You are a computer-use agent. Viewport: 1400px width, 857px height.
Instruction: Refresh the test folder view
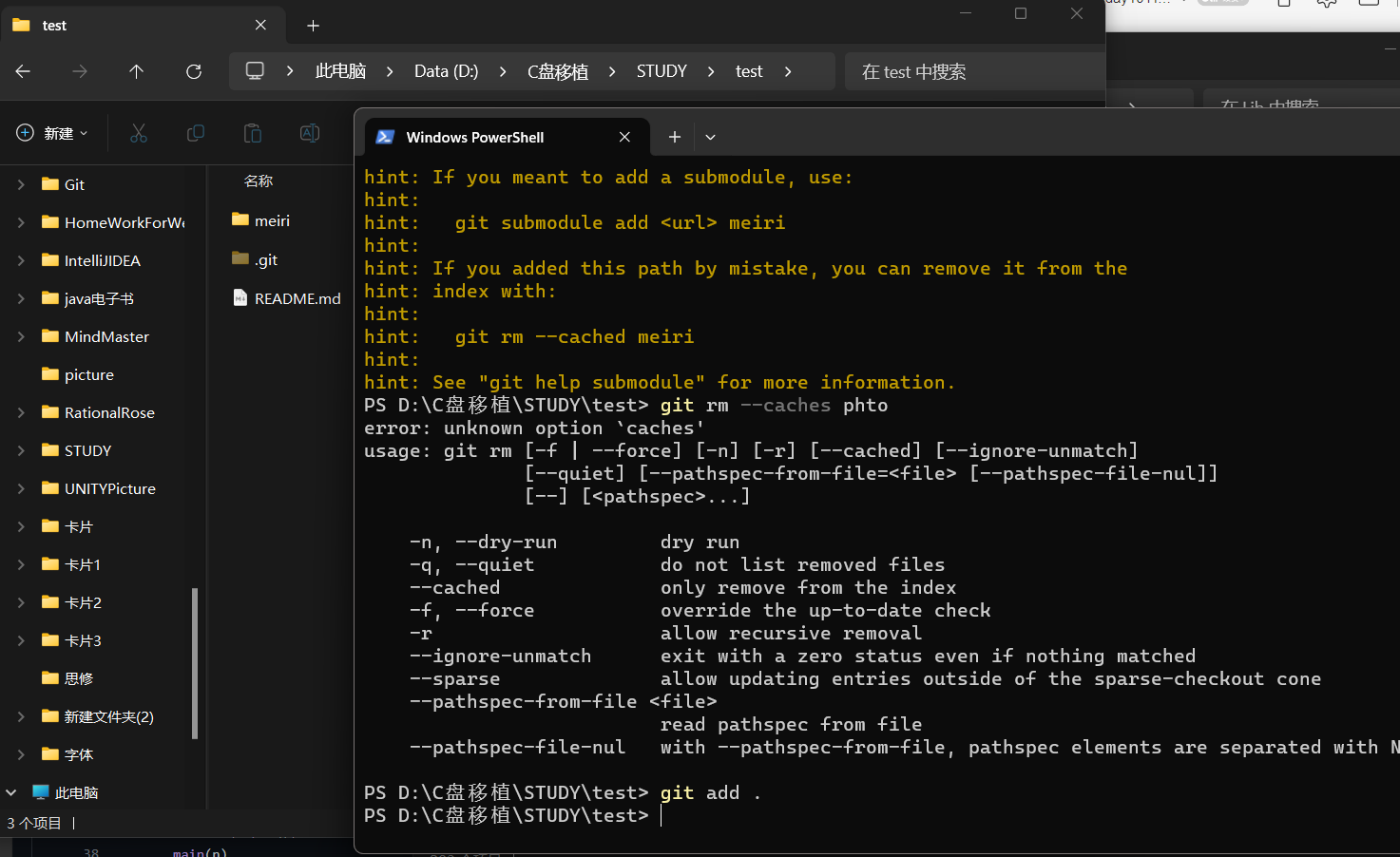[194, 71]
